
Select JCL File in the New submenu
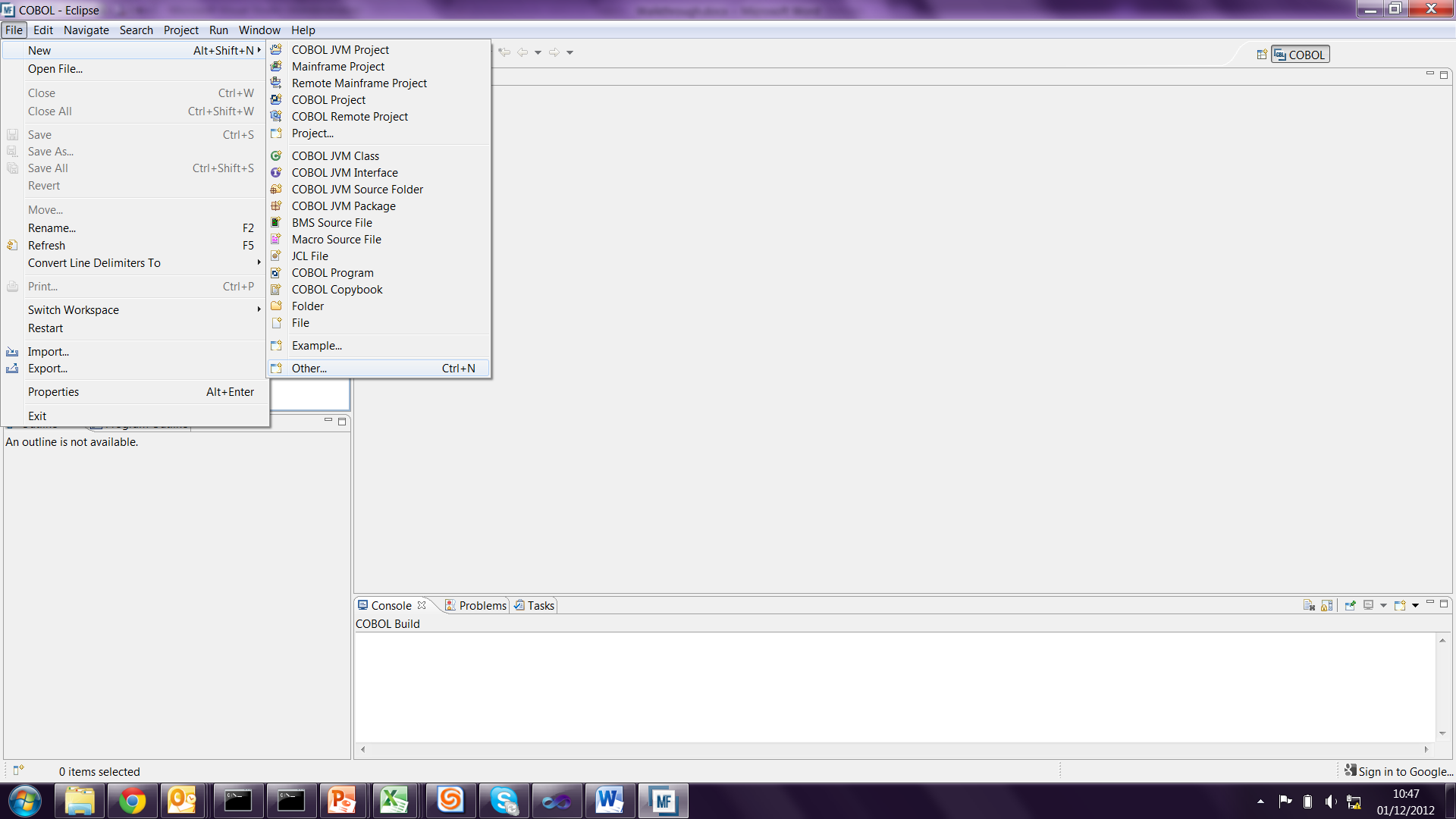309,256
